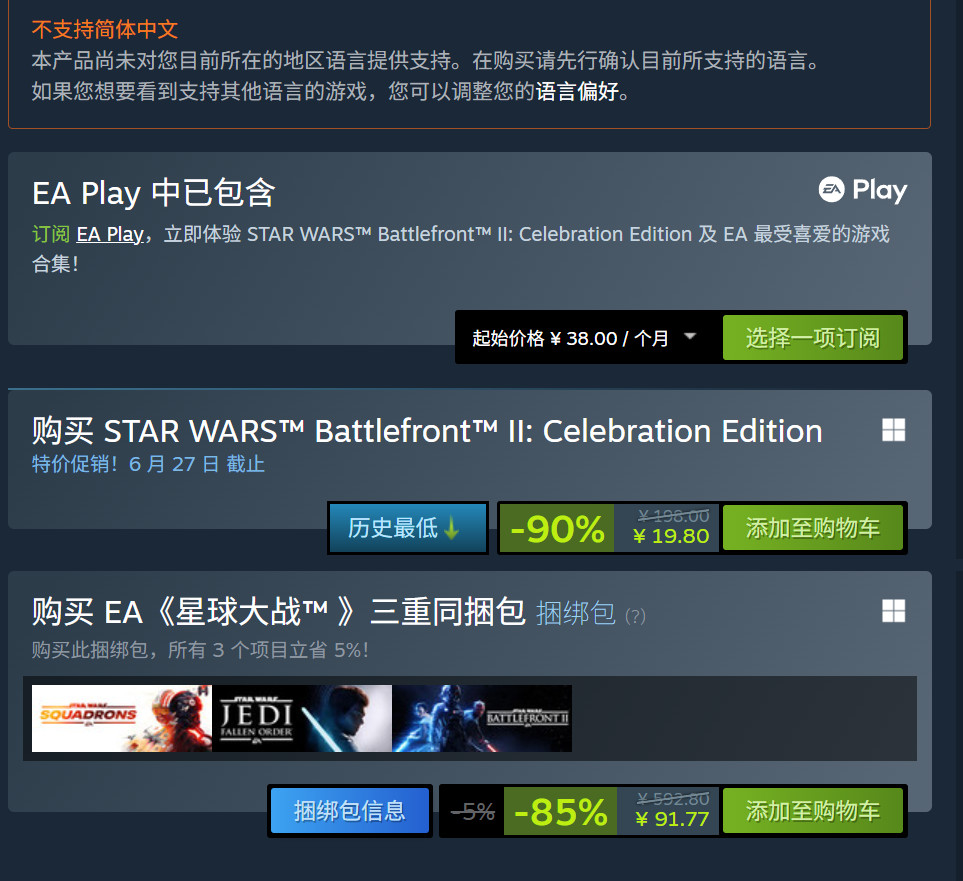Open the Jedi Fallen Order thumbnail
Viewport: 963px width, 881px height.
(302, 718)
